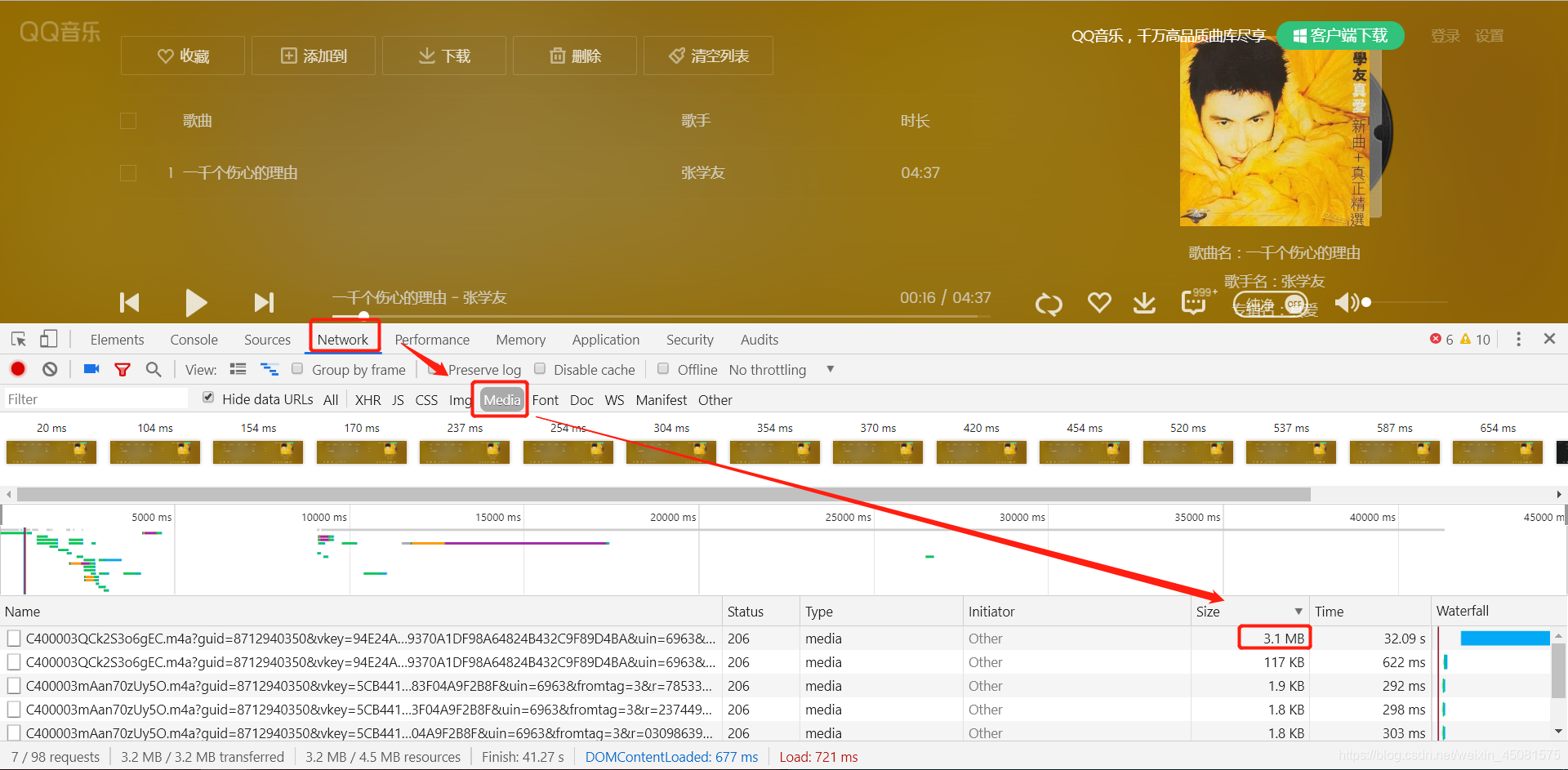
Task: Select the large request rows view icon
Action: tap(238, 369)
